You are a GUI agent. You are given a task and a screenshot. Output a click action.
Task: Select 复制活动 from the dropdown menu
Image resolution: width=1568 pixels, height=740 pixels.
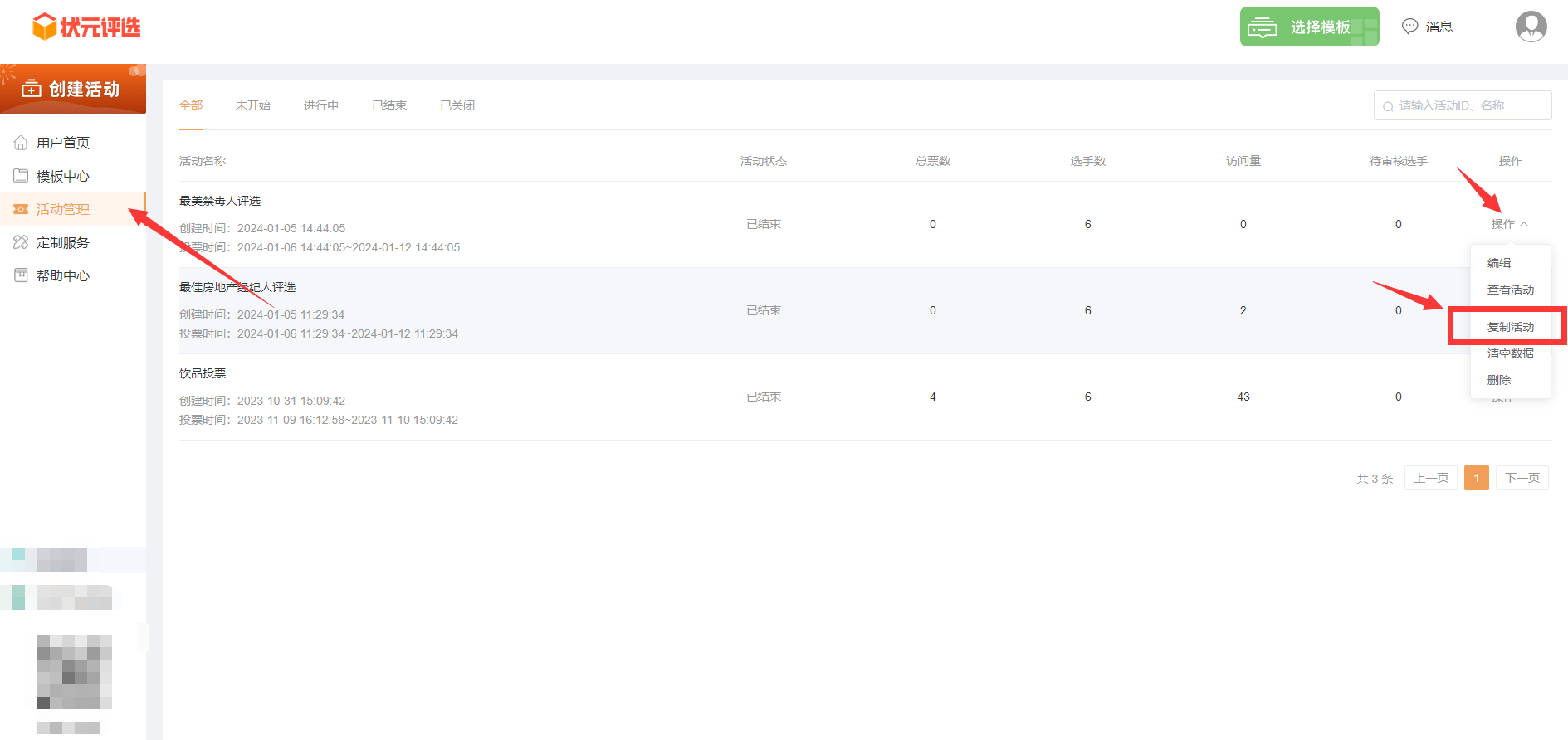[1510, 327]
